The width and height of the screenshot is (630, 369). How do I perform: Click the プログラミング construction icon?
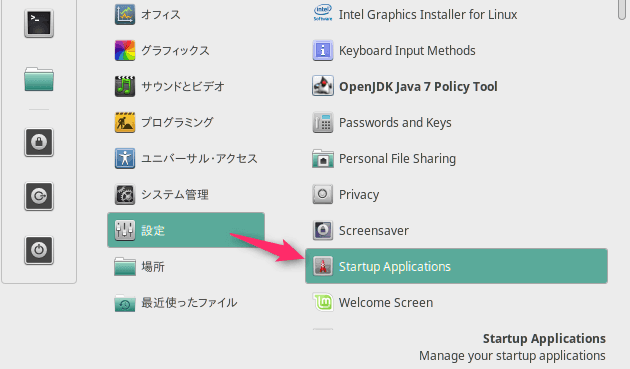125,122
